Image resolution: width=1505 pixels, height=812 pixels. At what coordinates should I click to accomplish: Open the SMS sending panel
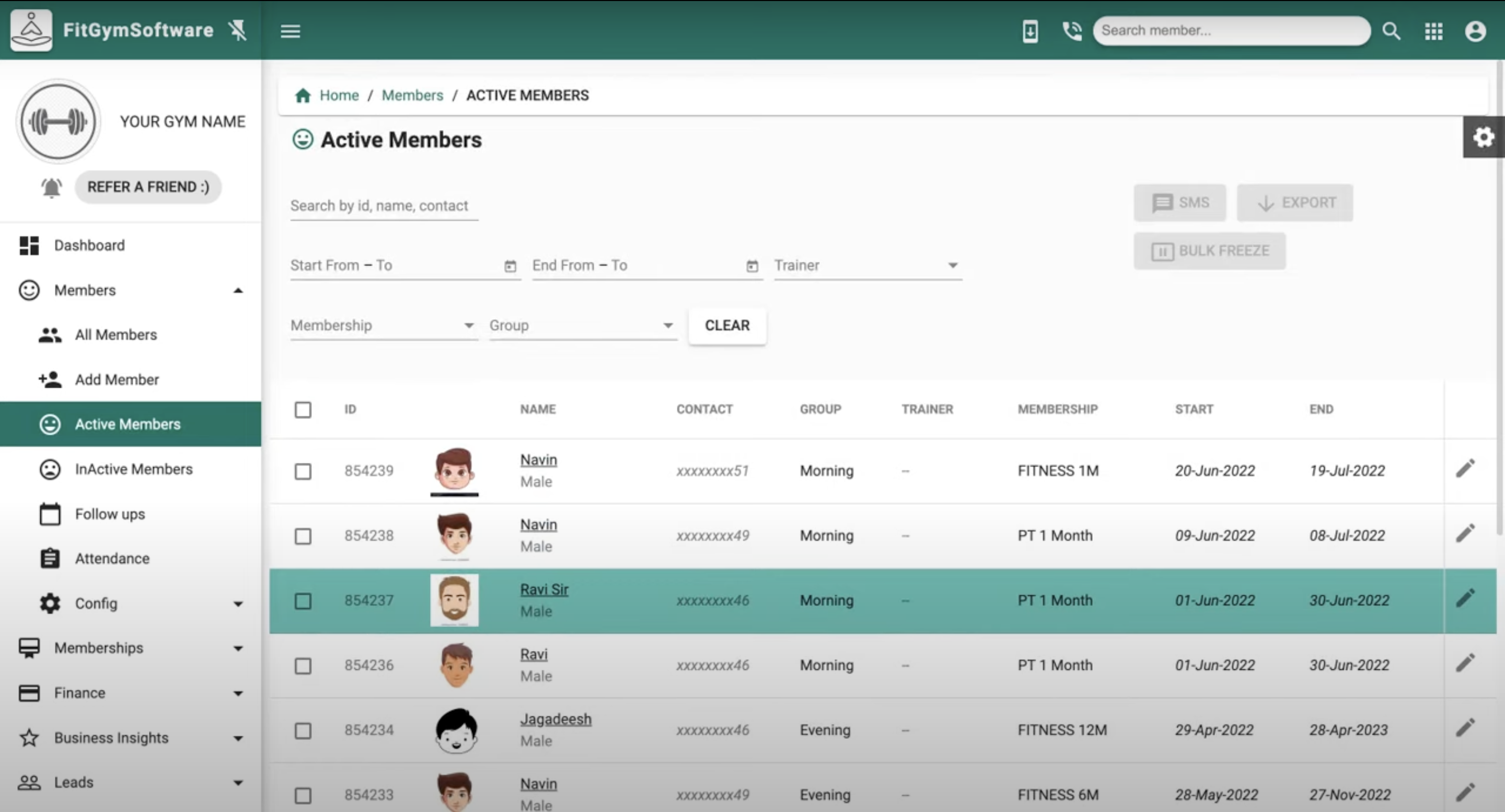click(x=1179, y=203)
